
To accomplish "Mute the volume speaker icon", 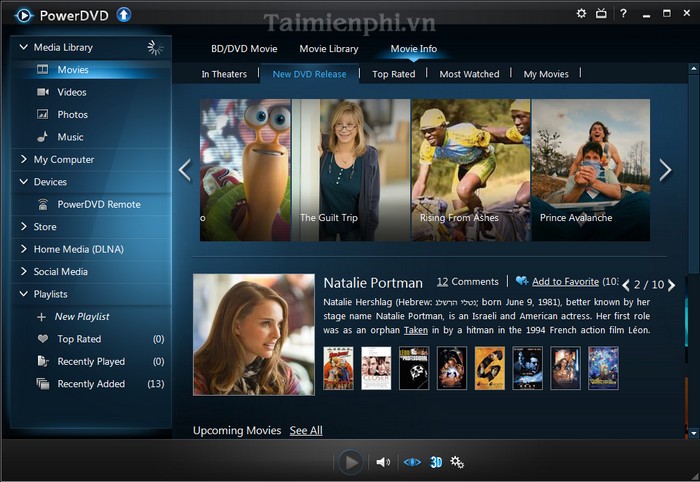I will [x=383, y=462].
